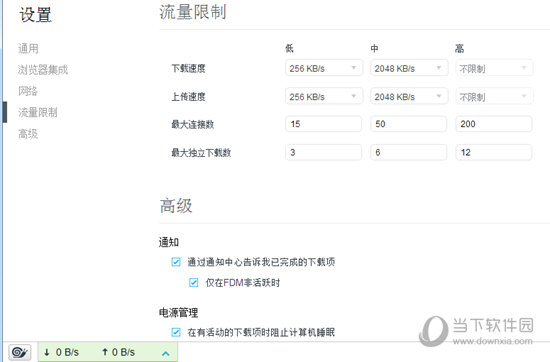Toggle 仅在FDM非活跃时 checkbox
Viewport: 550px width, 362px height.
pyautogui.click(x=194, y=282)
